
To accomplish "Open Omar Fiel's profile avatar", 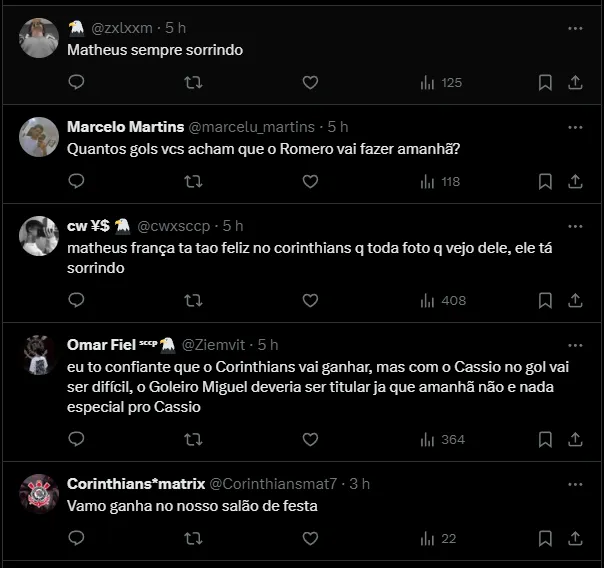I will [x=39, y=355].
